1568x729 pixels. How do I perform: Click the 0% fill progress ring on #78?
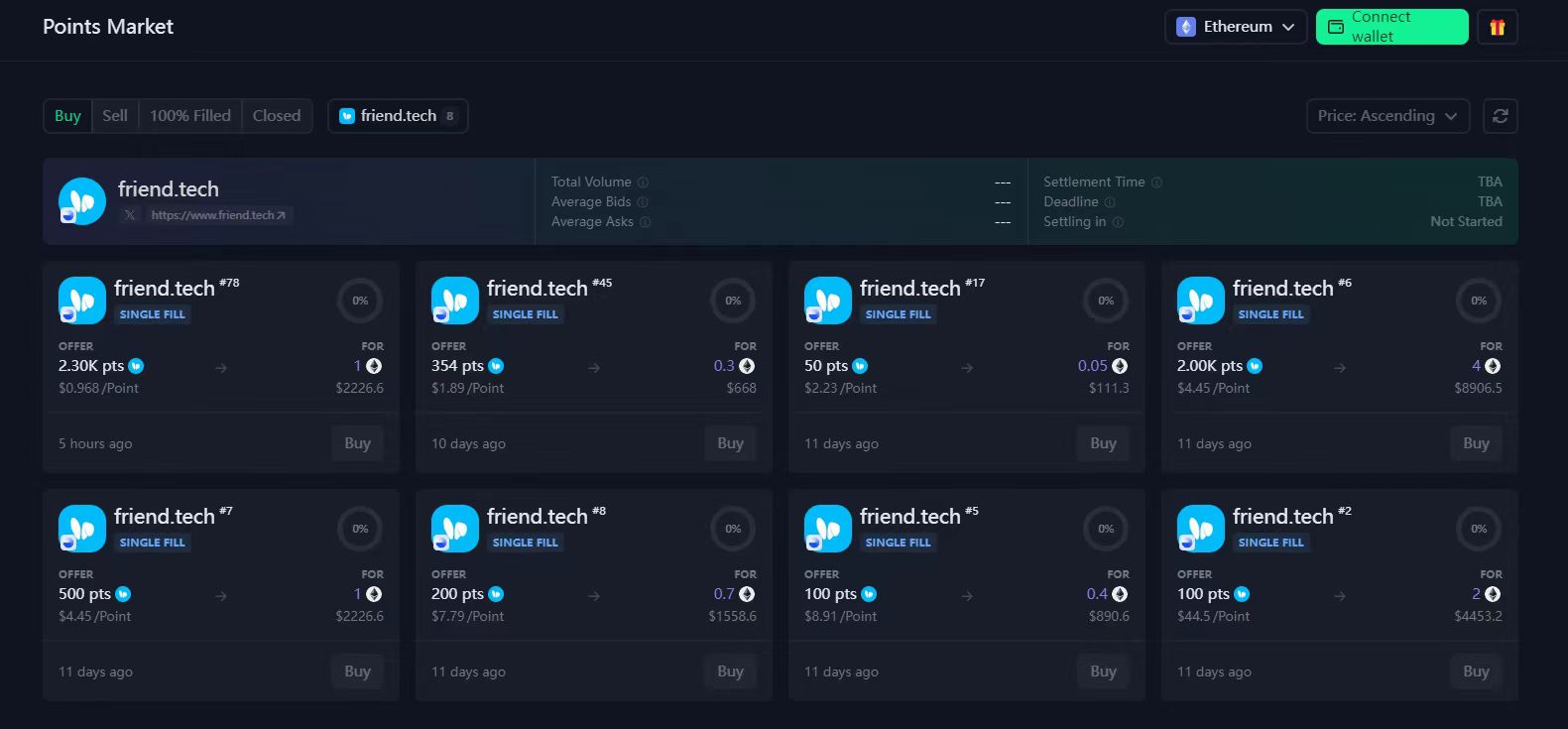tap(360, 301)
